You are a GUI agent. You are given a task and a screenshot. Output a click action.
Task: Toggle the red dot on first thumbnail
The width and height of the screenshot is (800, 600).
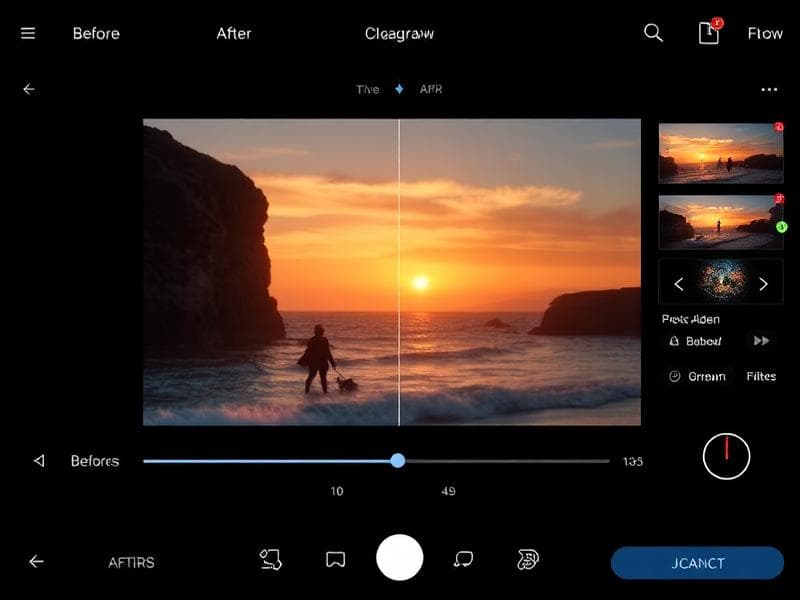tap(778, 128)
